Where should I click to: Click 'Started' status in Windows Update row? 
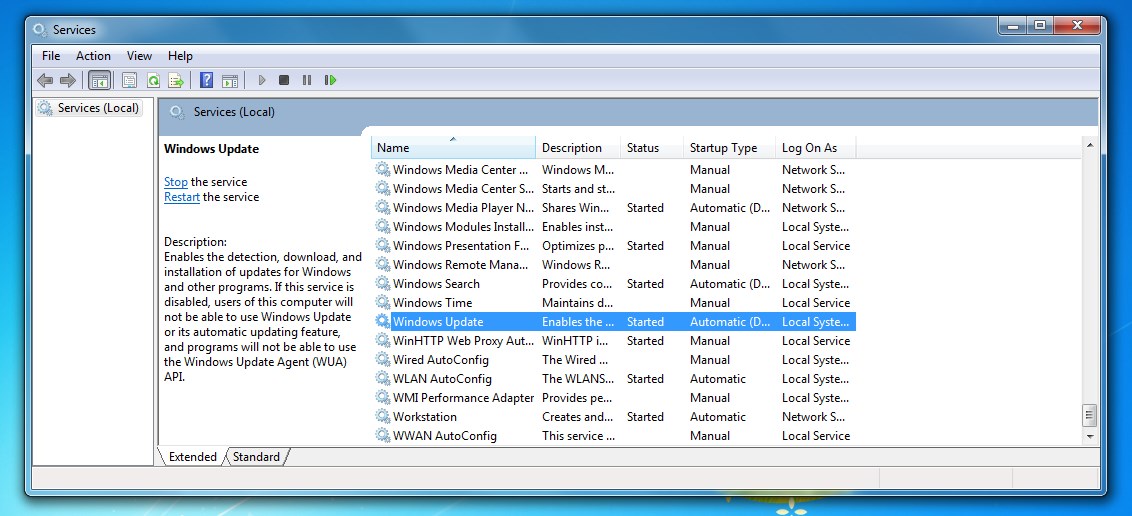point(645,322)
